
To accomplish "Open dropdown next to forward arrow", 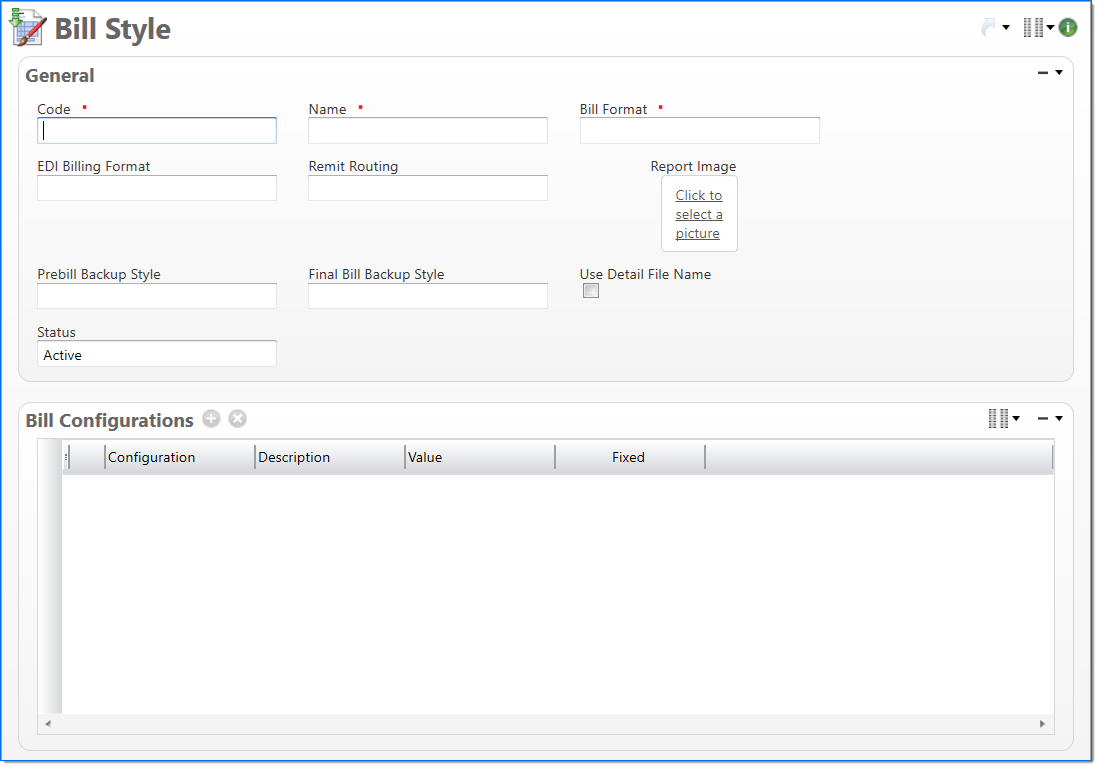I will click(x=1006, y=28).
